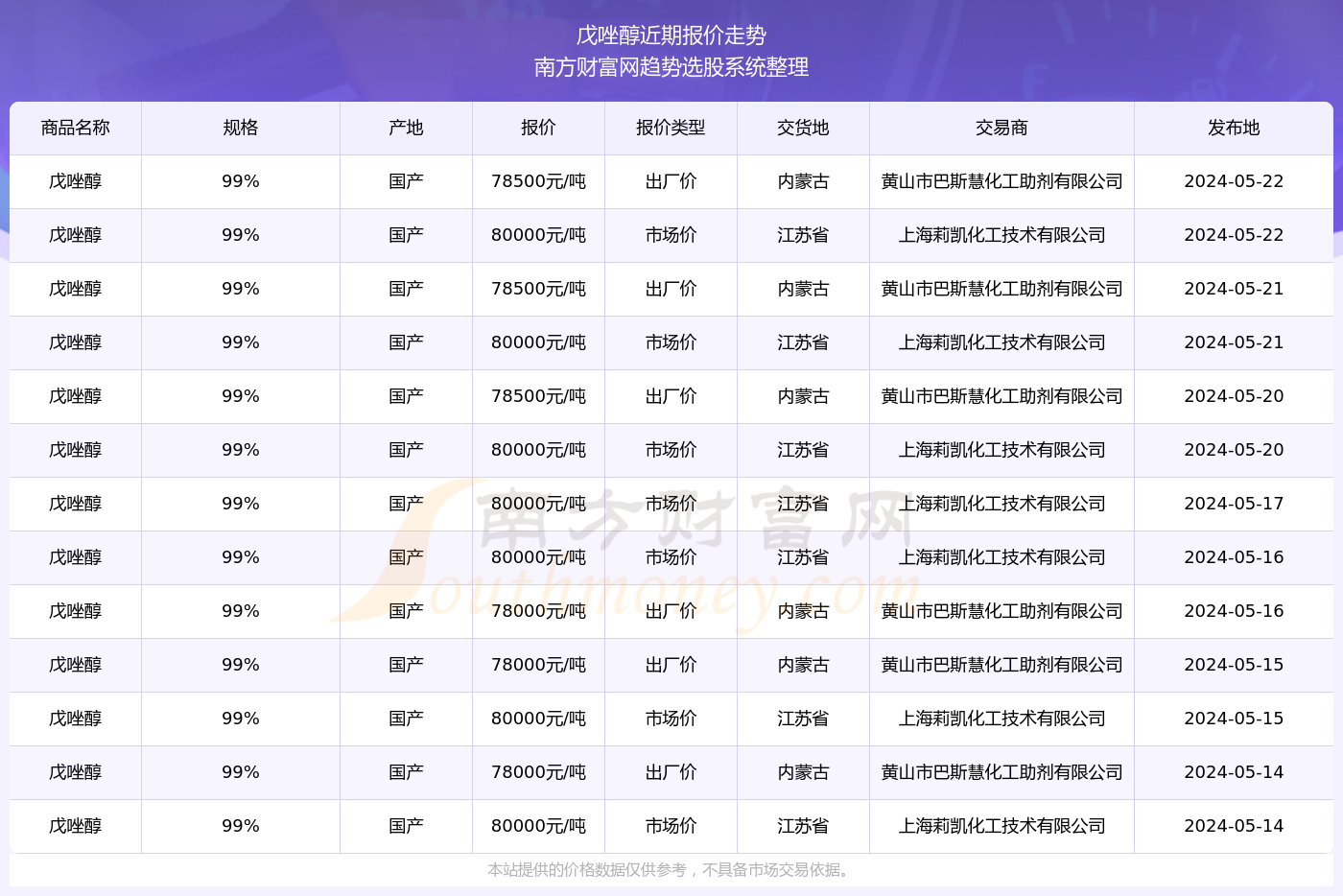Click the subtitle 南方财富网趋势选股系统整理

tap(671, 67)
